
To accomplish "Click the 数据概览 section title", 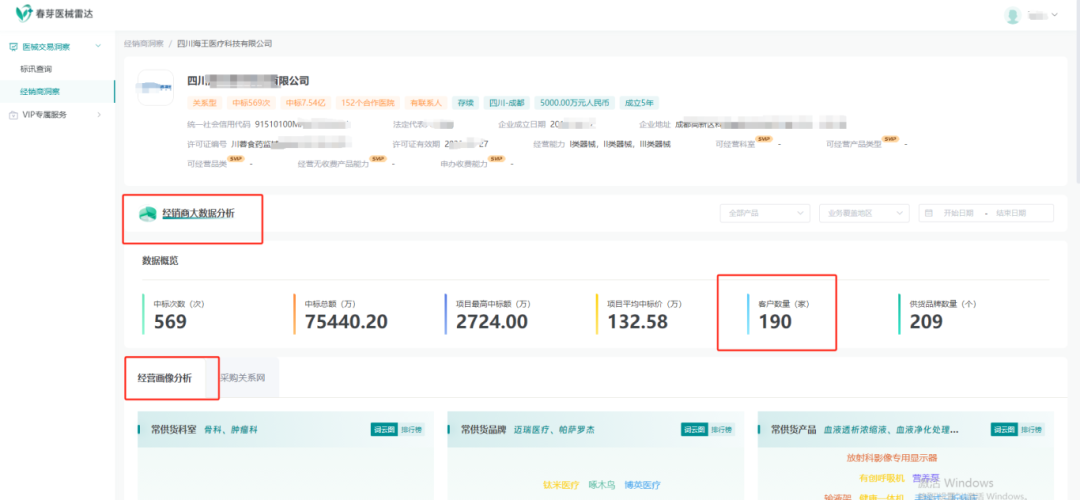I will [160, 260].
